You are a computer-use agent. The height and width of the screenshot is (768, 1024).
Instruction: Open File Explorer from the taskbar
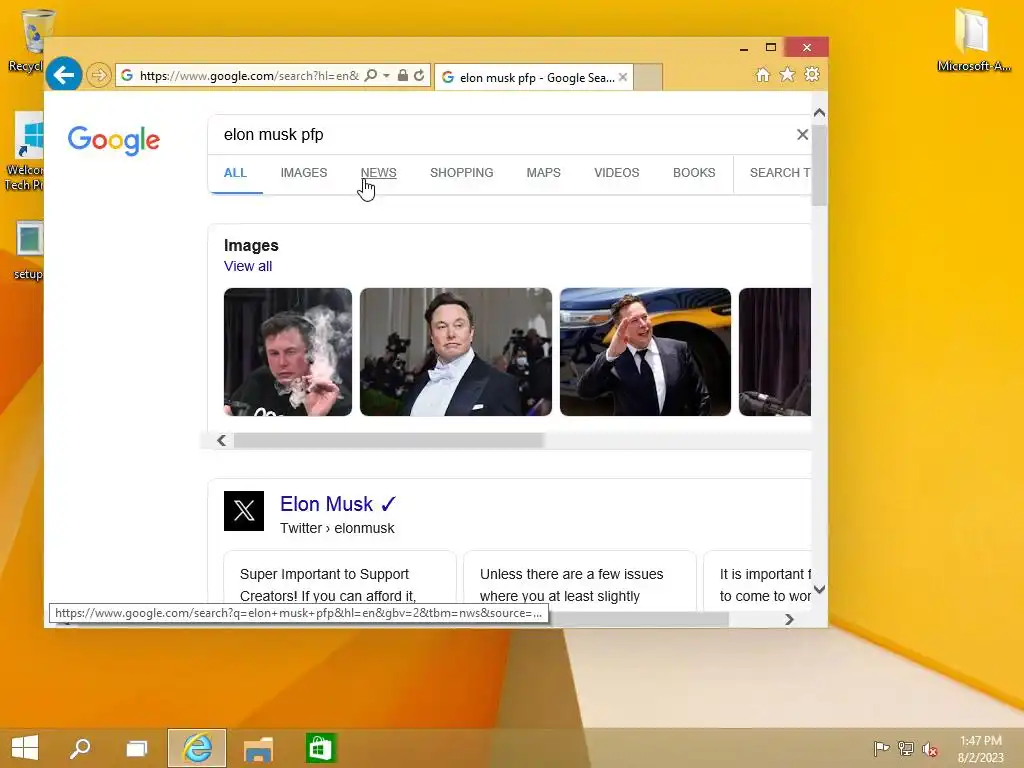click(x=258, y=748)
